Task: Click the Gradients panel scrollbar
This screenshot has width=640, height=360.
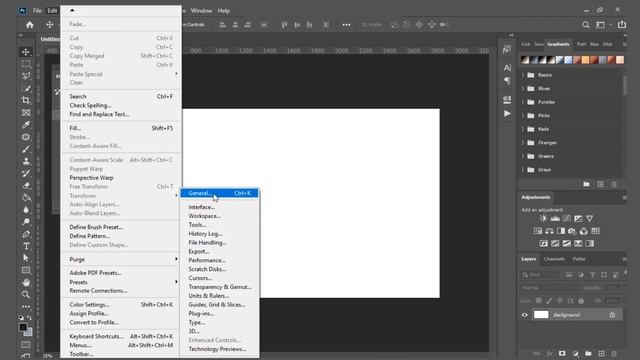Action: [x=625, y=85]
